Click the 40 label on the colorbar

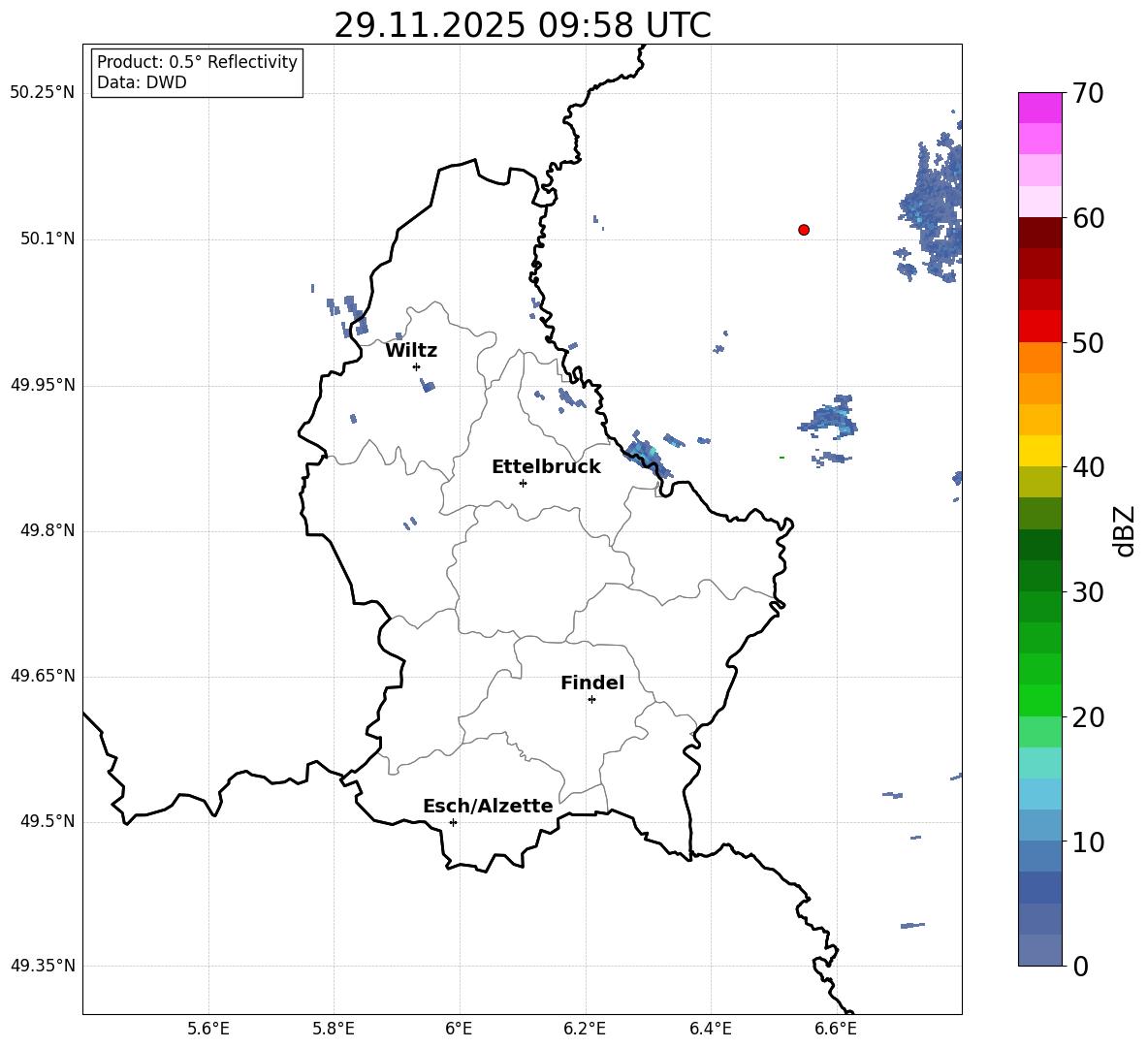[x=1089, y=467]
